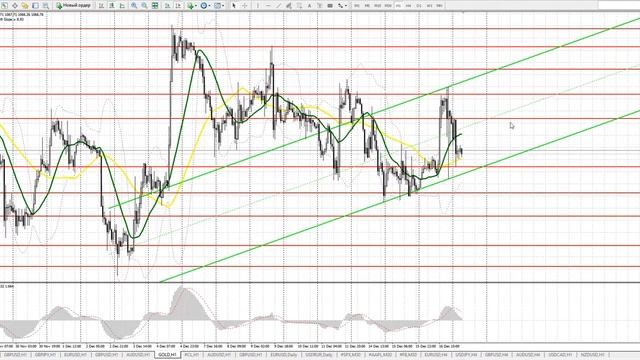Switch timeframe to M30
Image resolution: width=640 pixels, height=360 pixels.
point(388,6)
